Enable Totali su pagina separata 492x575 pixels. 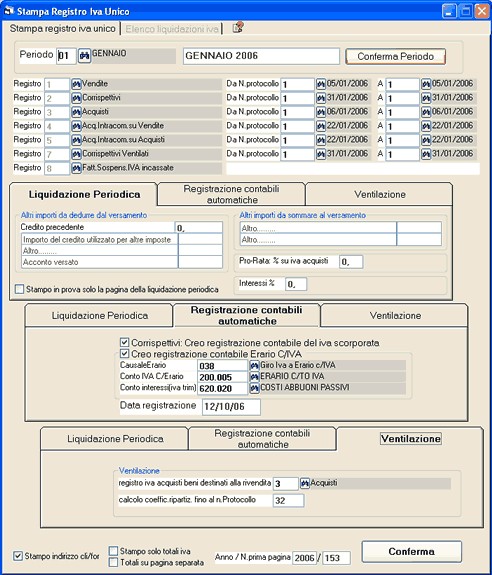(114, 562)
